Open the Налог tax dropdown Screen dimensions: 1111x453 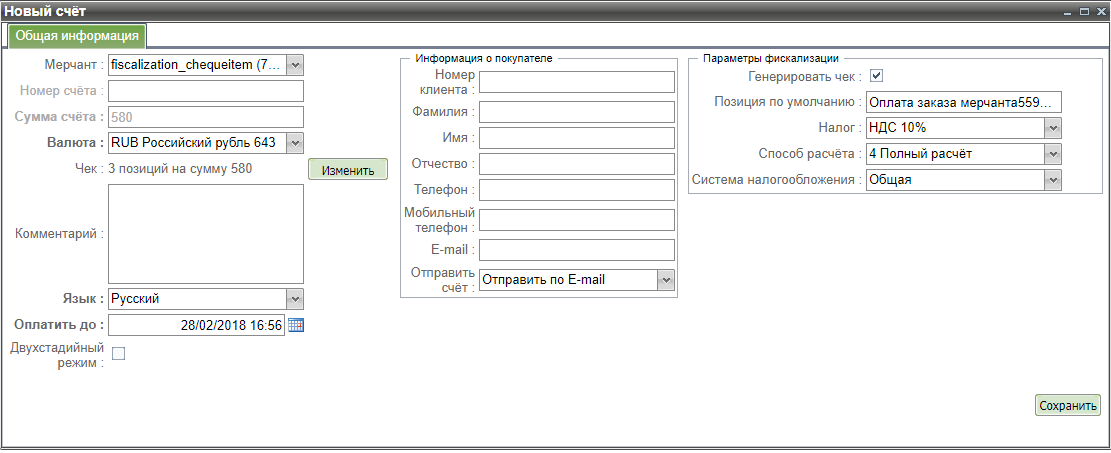click(1052, 128)
